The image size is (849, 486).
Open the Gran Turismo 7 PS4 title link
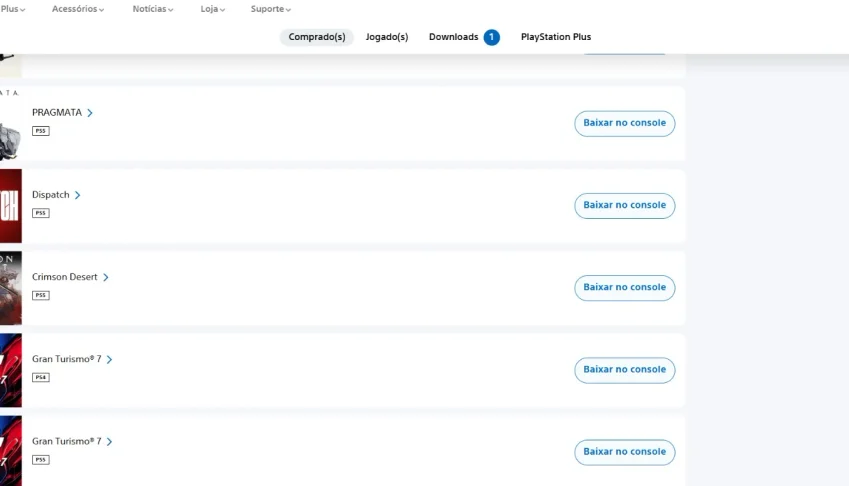point(67,359)
